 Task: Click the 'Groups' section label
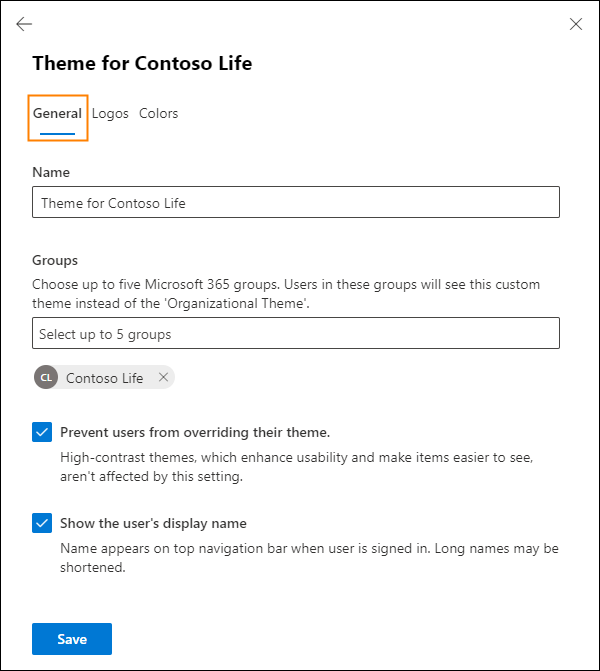pos(55,260)
